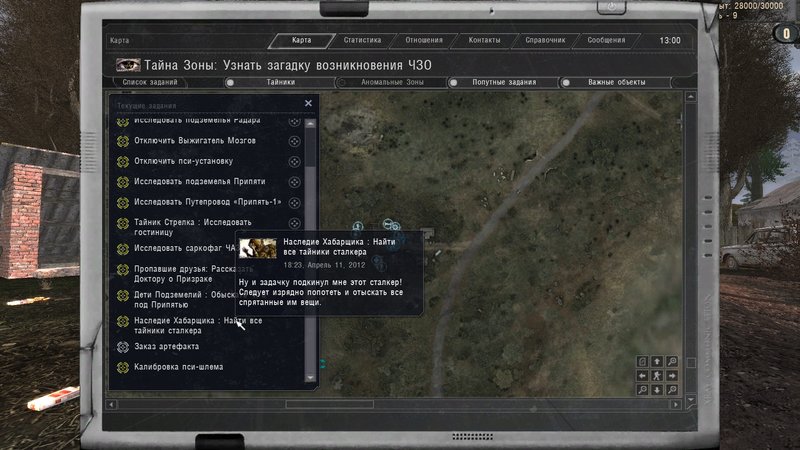Show 'Отключить Выжигатель Мозгов' task on map
Viewport: 800px width, 450px height.
(x=294, y=141)
